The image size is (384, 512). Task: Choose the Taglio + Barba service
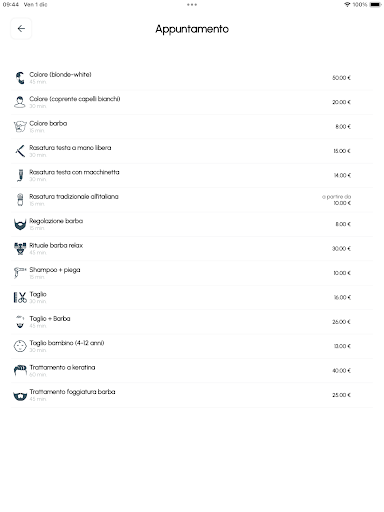coord(192,322)
